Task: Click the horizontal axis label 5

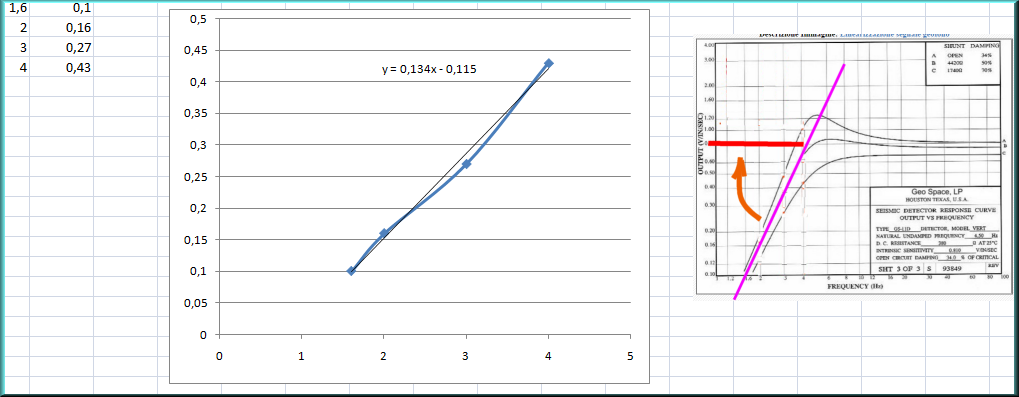Action: tap(630, 356)
